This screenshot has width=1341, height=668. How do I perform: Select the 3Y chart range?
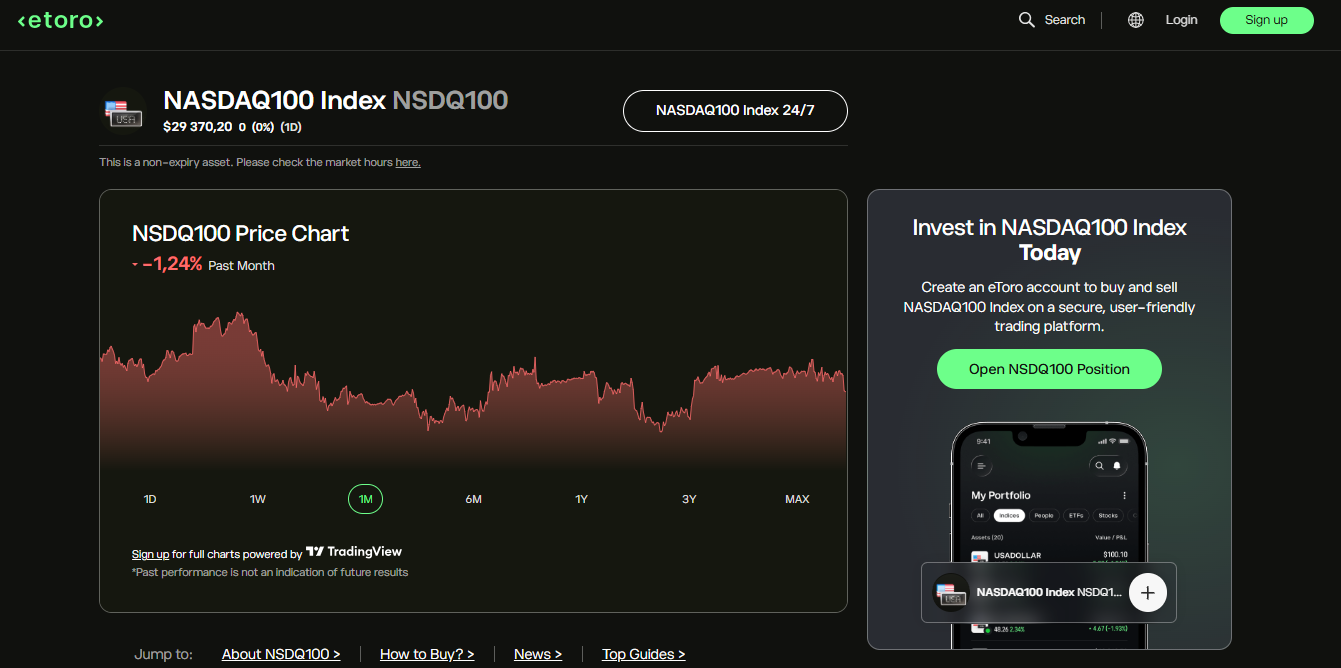[689, 499]
